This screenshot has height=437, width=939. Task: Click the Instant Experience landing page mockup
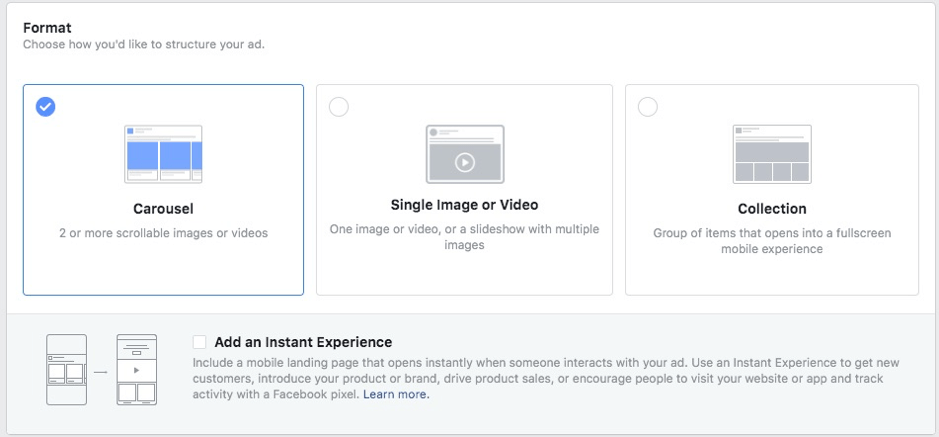[x=137, y=369]
